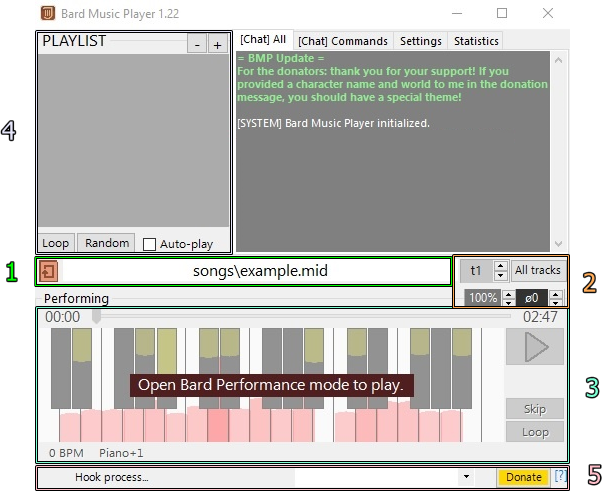This screenshot has width=602, height=491.
Task: Remove a song with the minus button
Action: pos(197,44)
